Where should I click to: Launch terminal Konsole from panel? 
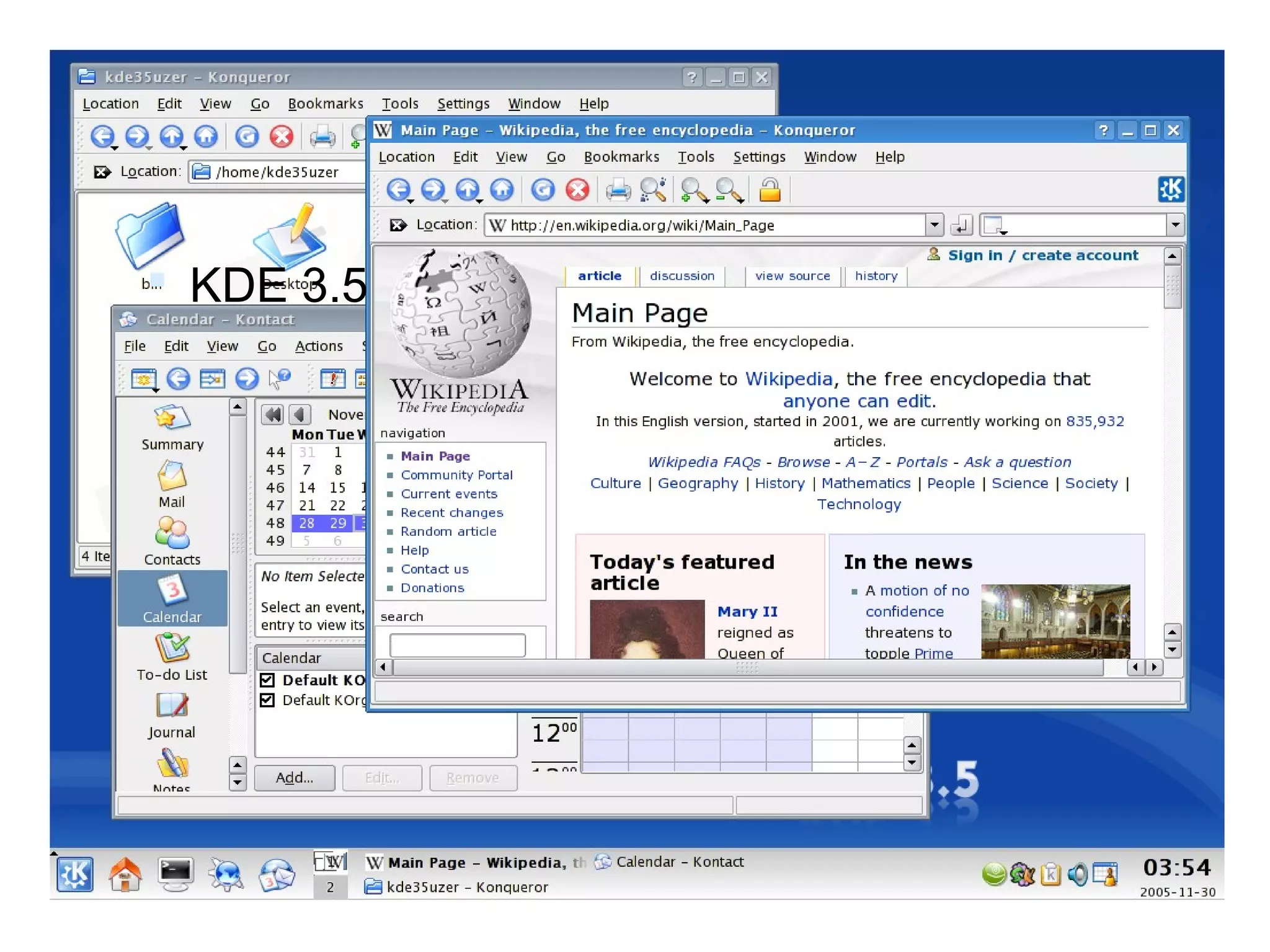tap(175, 874)
